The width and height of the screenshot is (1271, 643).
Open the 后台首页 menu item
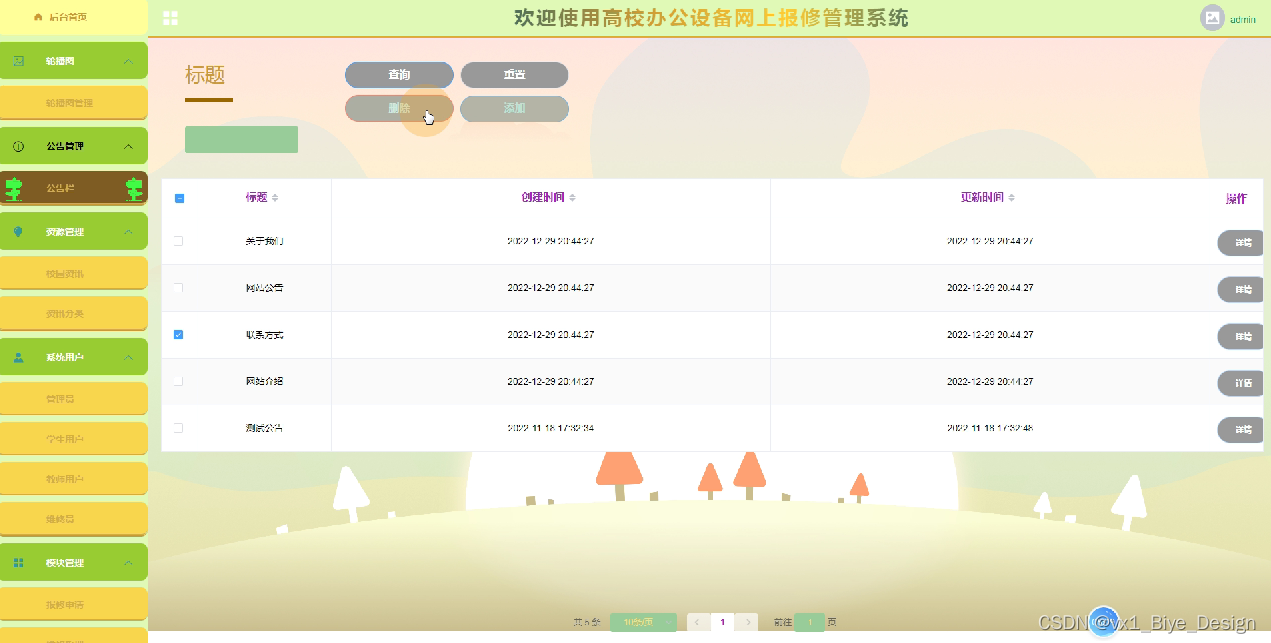pos(74,17)
